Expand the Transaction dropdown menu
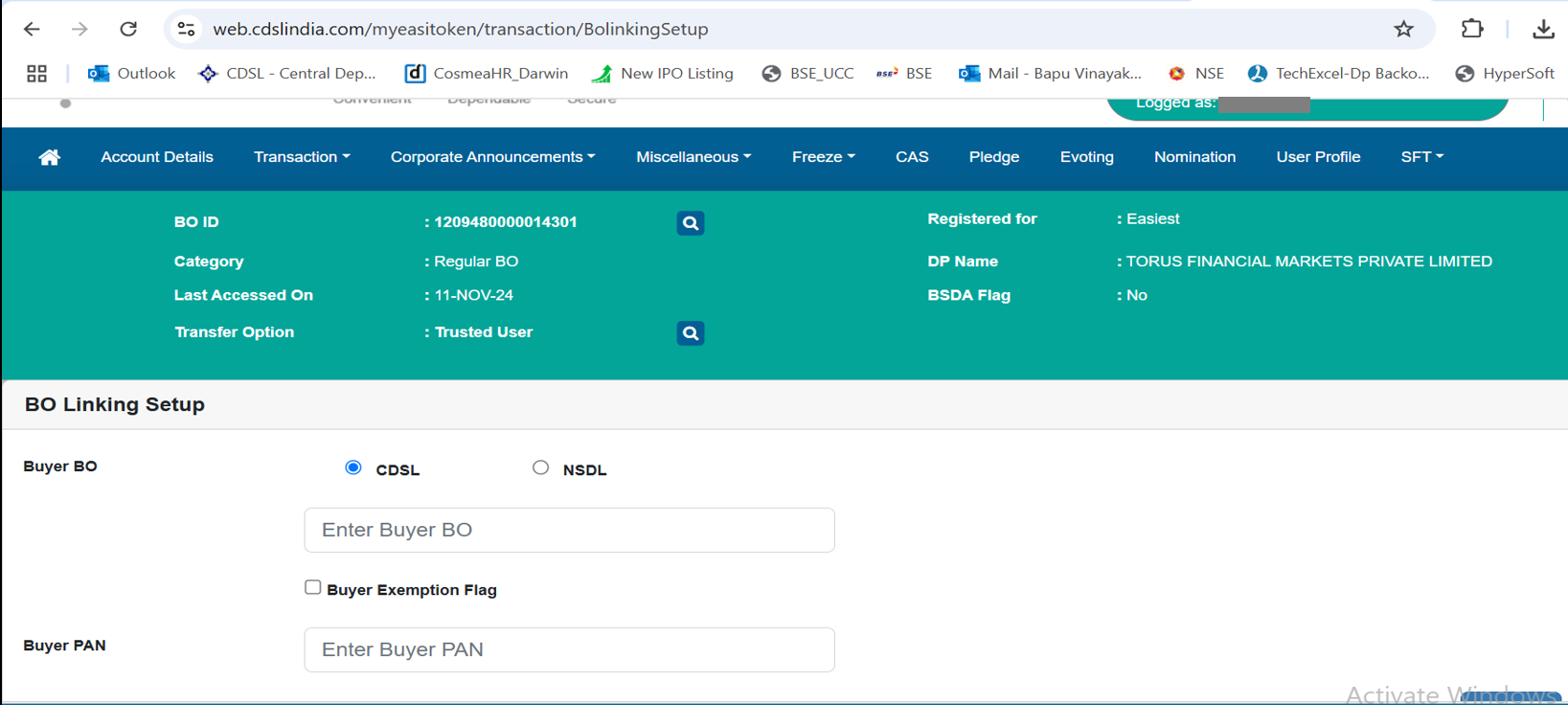Image resolution: width=1568 pixels, height=705 pixels. pyautogui.click(x=301, y=157)
